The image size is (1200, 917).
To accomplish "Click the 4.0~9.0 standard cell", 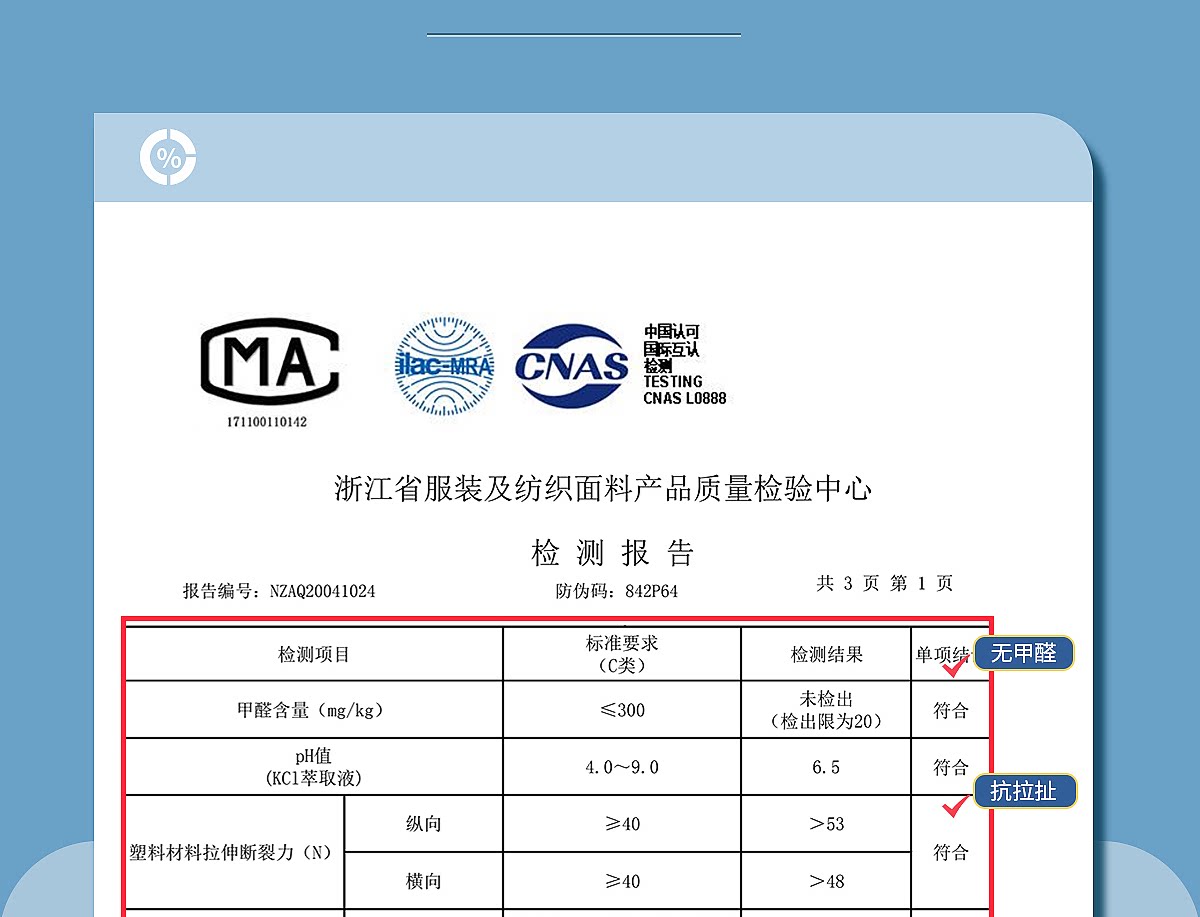I will coord(622,768).
